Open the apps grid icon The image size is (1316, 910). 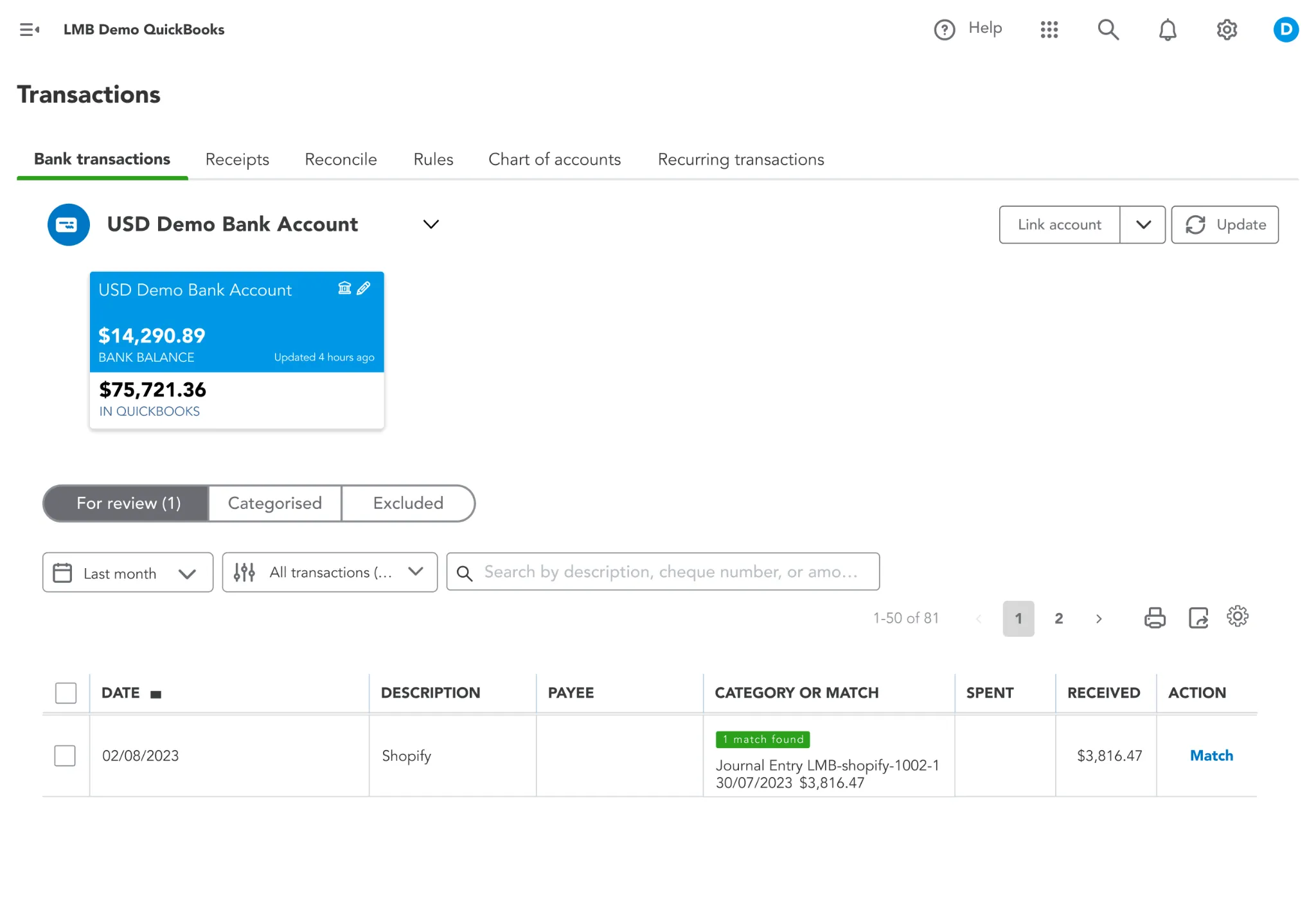[1049, 30]
